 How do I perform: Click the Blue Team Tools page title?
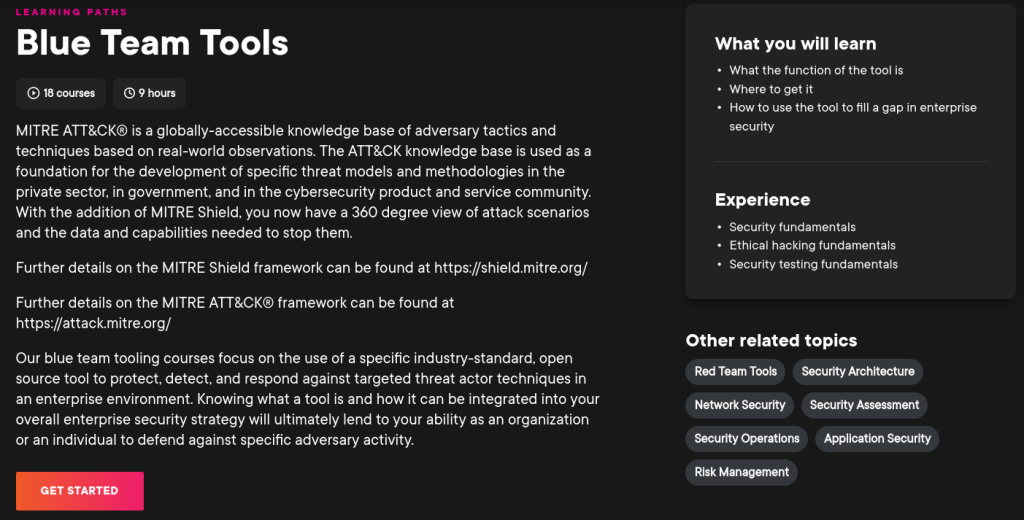tap(152, 43)
